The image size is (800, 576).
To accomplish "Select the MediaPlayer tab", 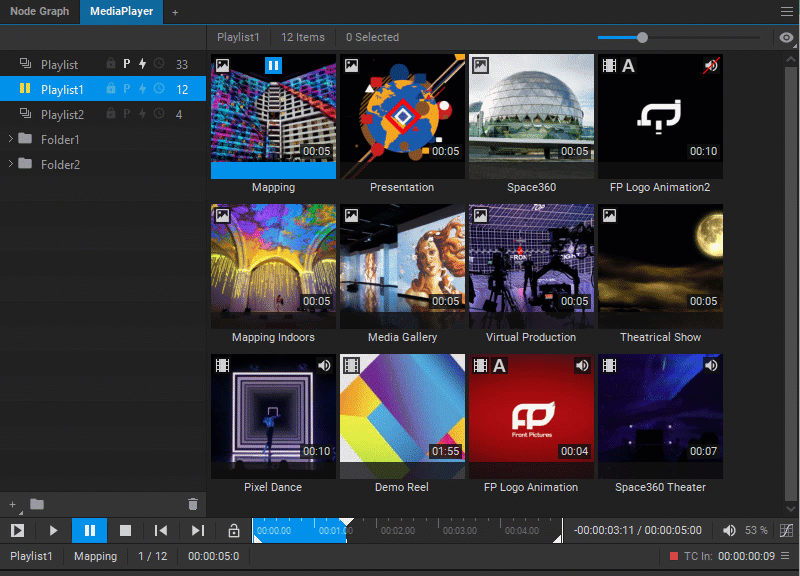I will pyautogui.click(x=121, y=11).
